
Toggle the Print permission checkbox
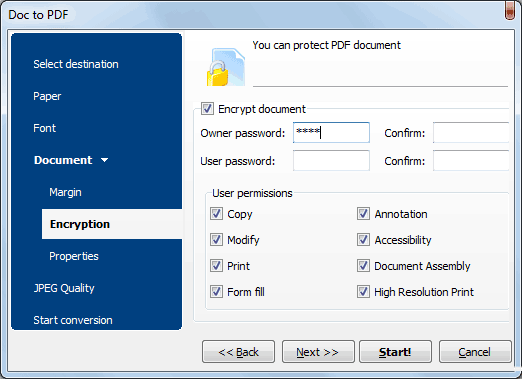pyautogui.click(x=216, y=266)
